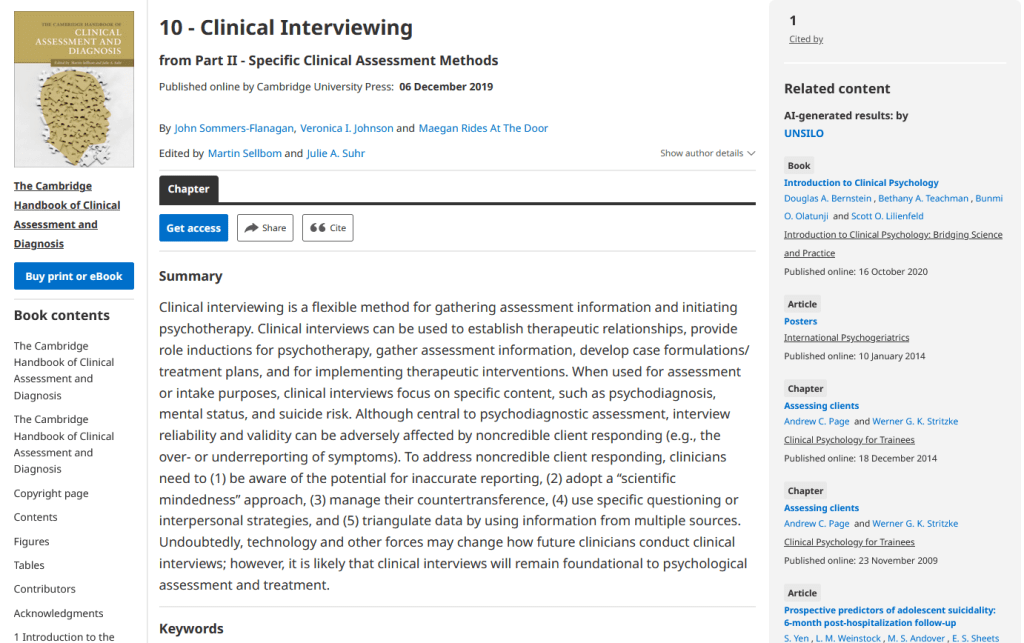Open author John Sommers-Flanagan's link
Screen dimensions: 1024x643
234,128
